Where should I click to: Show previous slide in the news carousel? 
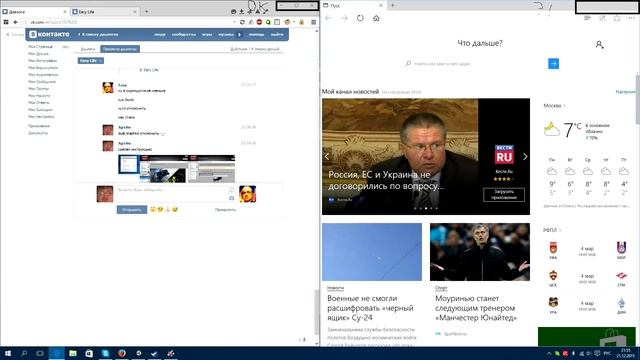(327, 156)
